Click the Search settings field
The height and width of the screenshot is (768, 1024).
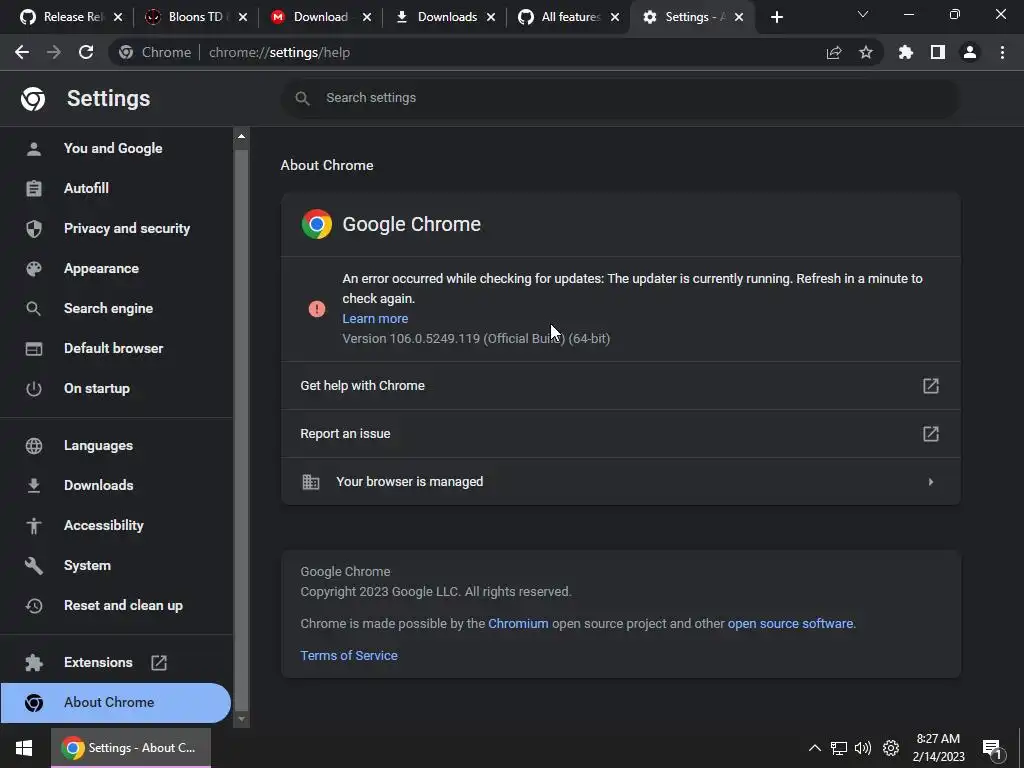click(620, 98)
